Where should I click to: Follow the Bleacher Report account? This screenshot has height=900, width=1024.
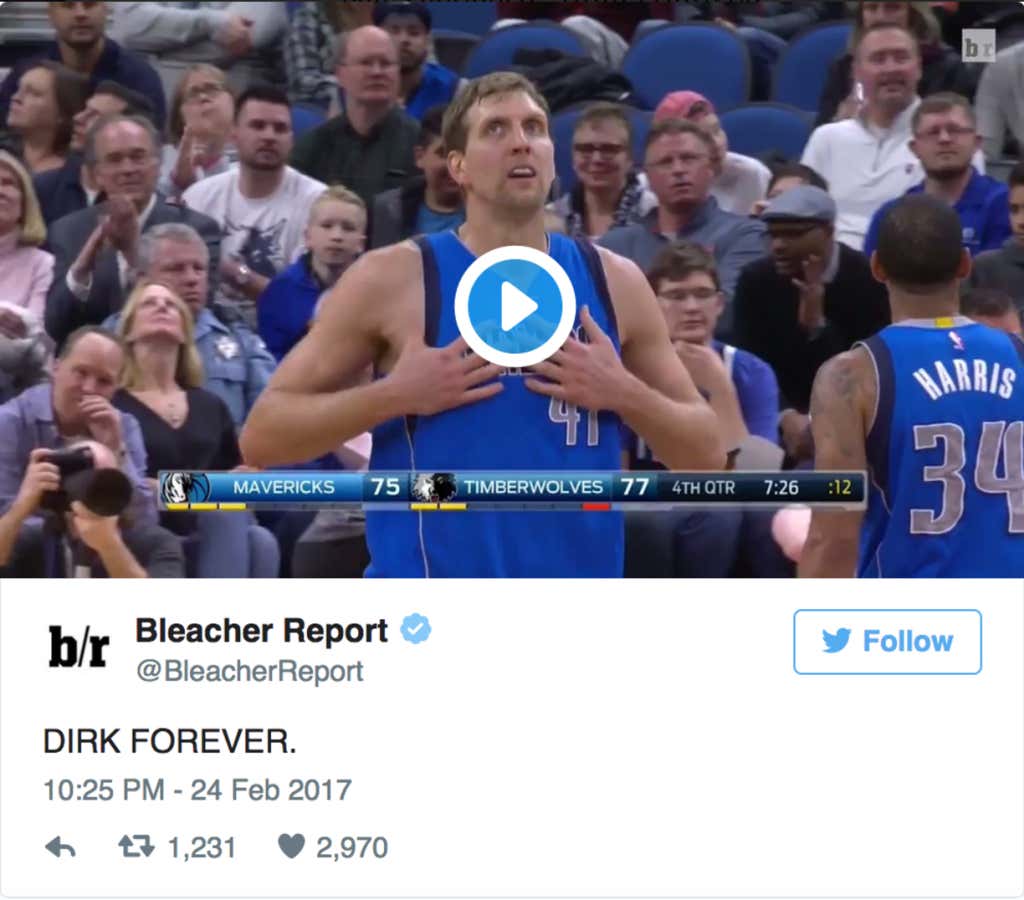click(888, 641)
